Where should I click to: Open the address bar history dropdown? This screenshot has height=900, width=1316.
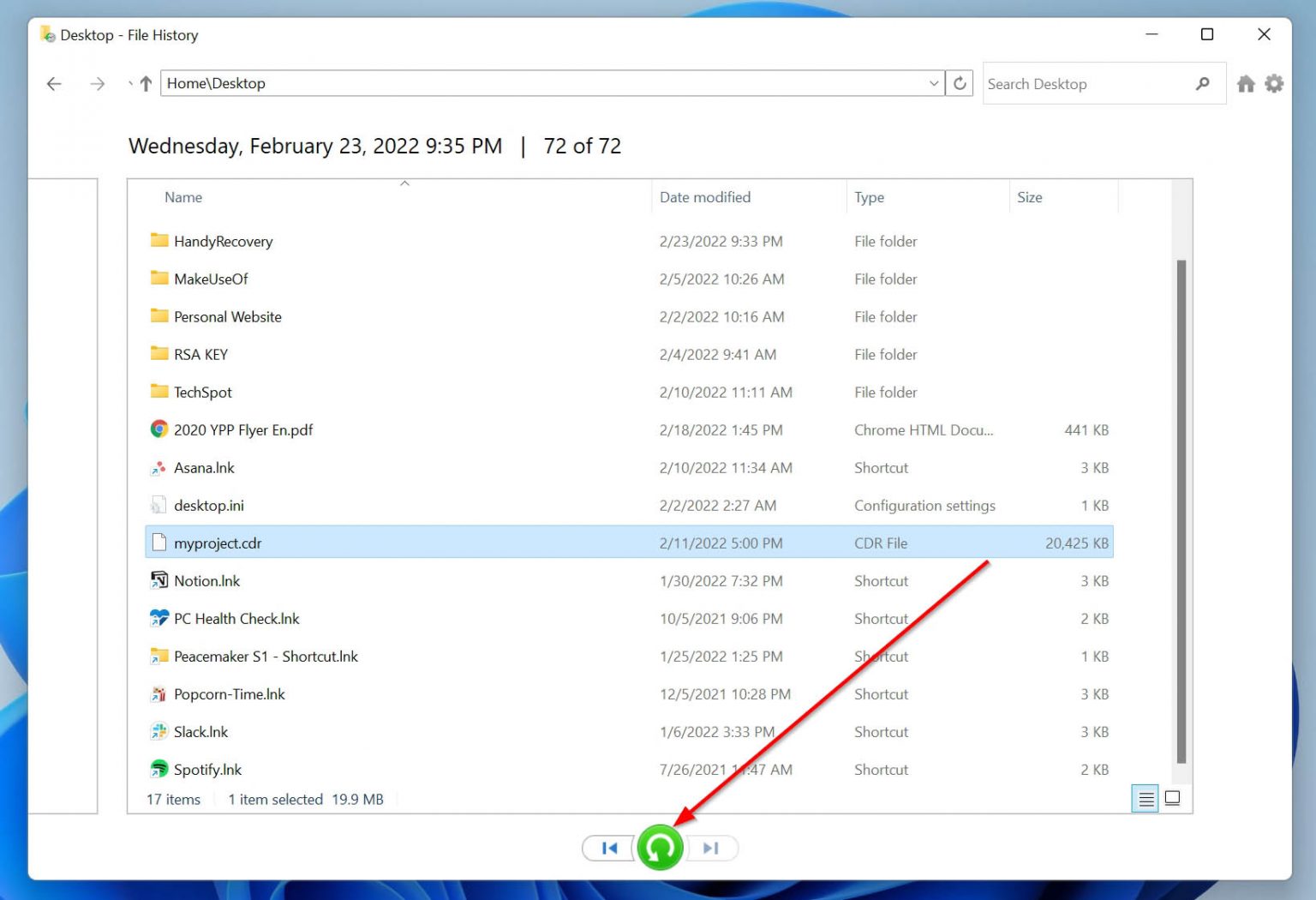point(934,83)
